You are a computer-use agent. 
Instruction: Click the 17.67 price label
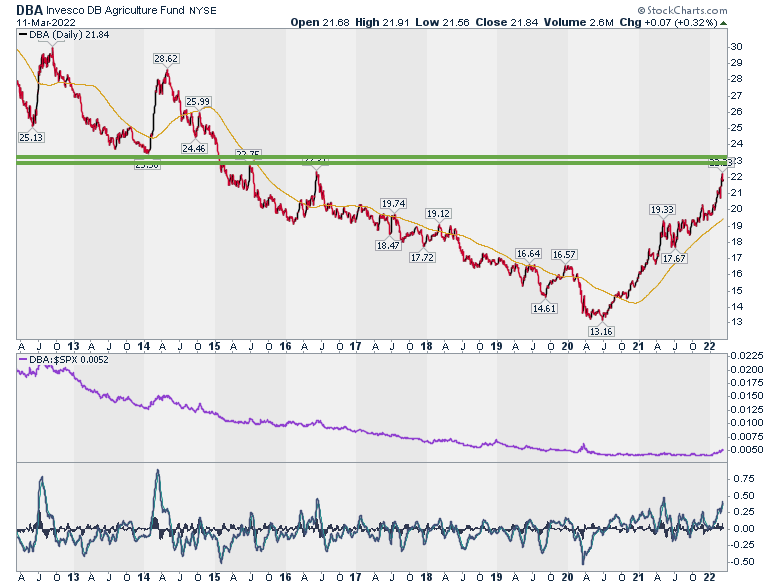pos(675,259)
